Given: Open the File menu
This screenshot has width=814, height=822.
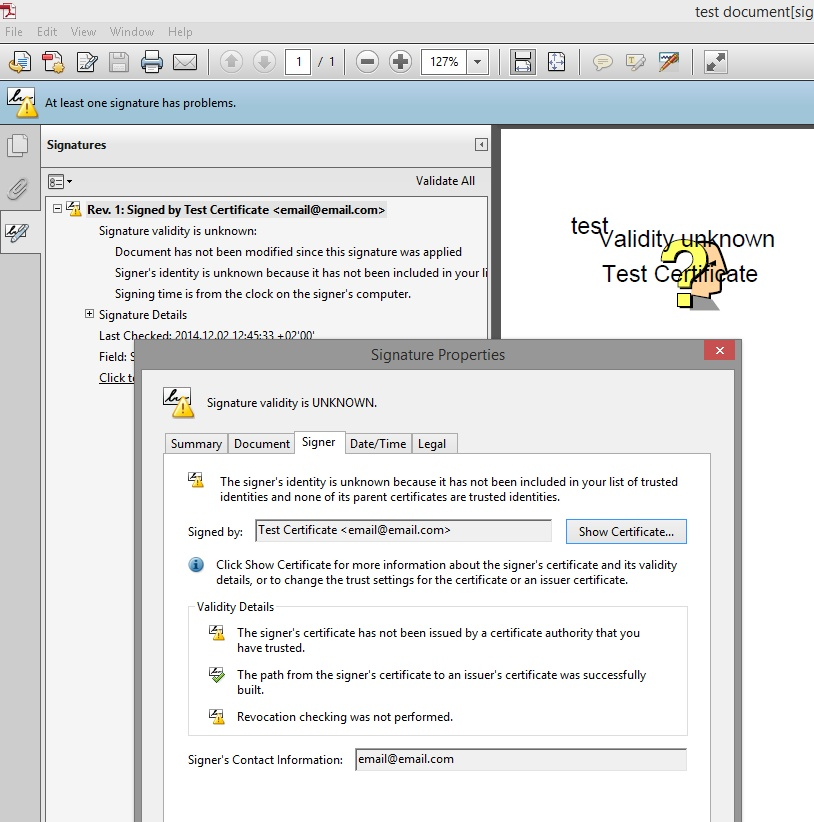Looking at the screenshot, I should pos(14,32).
